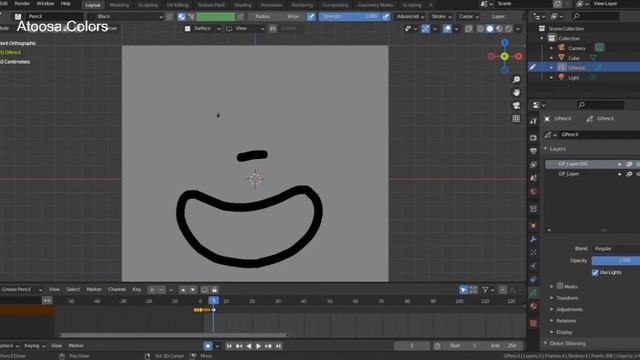Click the green Y axis gizmo dot
Viewport: 640px width, 360px height.
click(505, 56)
